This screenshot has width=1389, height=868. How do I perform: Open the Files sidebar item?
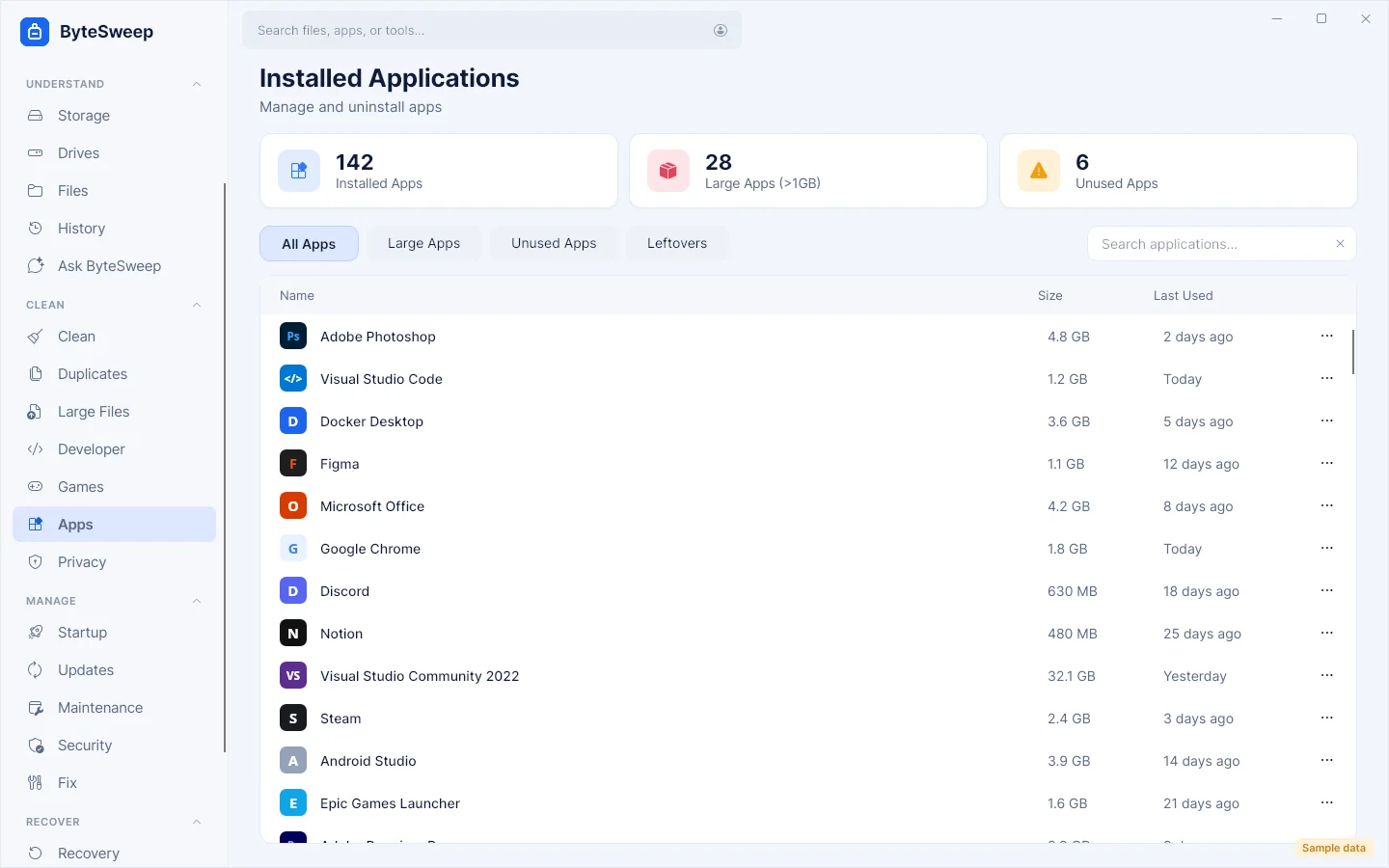pos(114,191)
